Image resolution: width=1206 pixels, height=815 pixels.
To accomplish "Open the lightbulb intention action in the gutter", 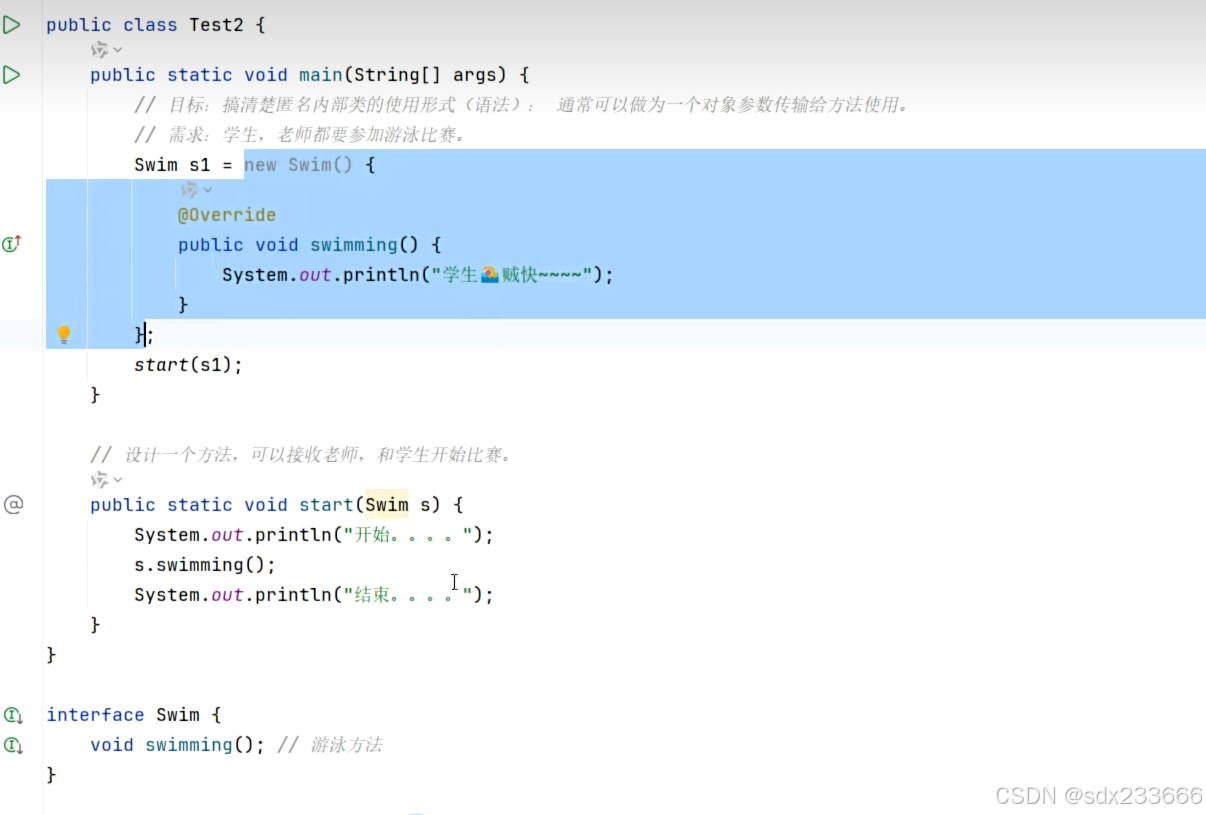I will pos(64,334).
